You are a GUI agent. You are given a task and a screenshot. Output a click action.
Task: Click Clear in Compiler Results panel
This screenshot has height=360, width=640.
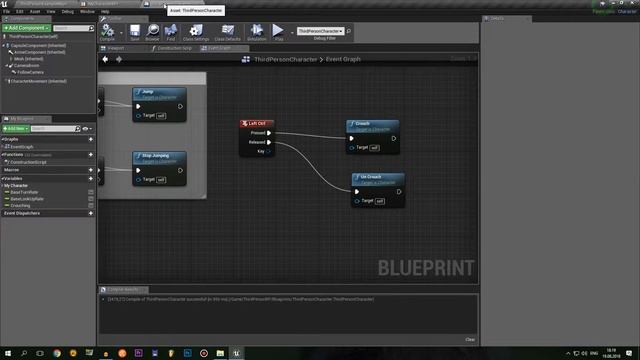point(470,340)
